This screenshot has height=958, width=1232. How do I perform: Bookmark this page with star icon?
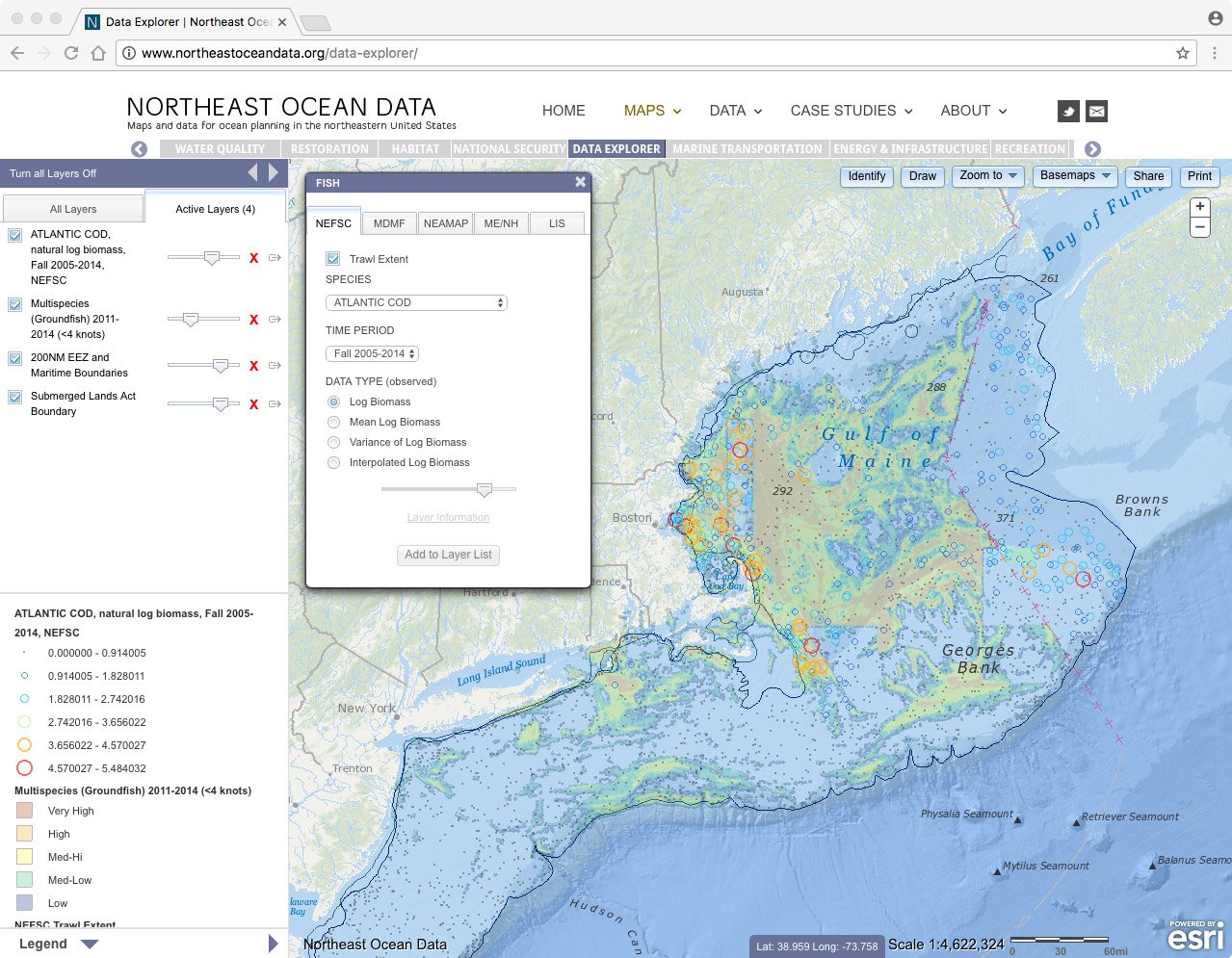pos(1183,53)
